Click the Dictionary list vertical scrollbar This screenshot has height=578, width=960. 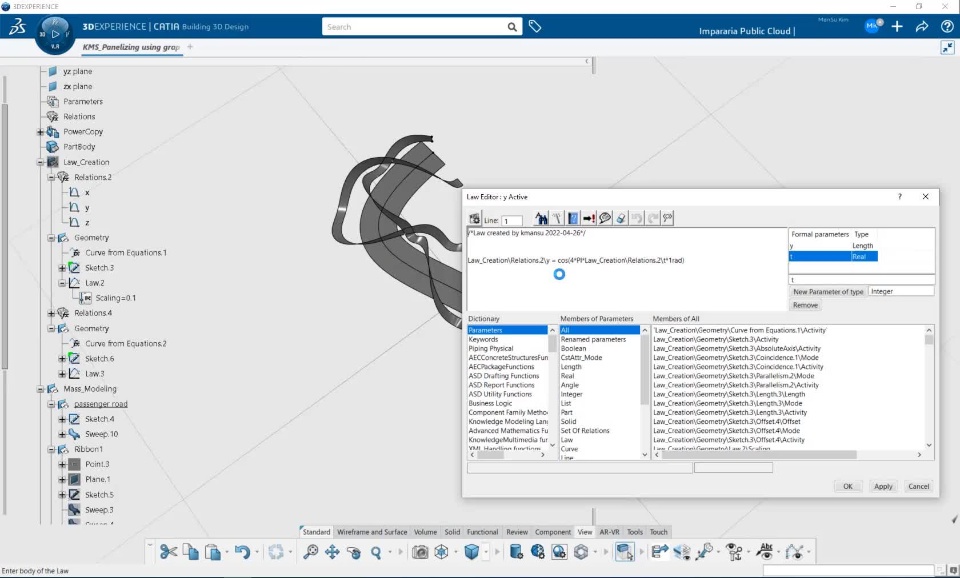pos(552,388)
